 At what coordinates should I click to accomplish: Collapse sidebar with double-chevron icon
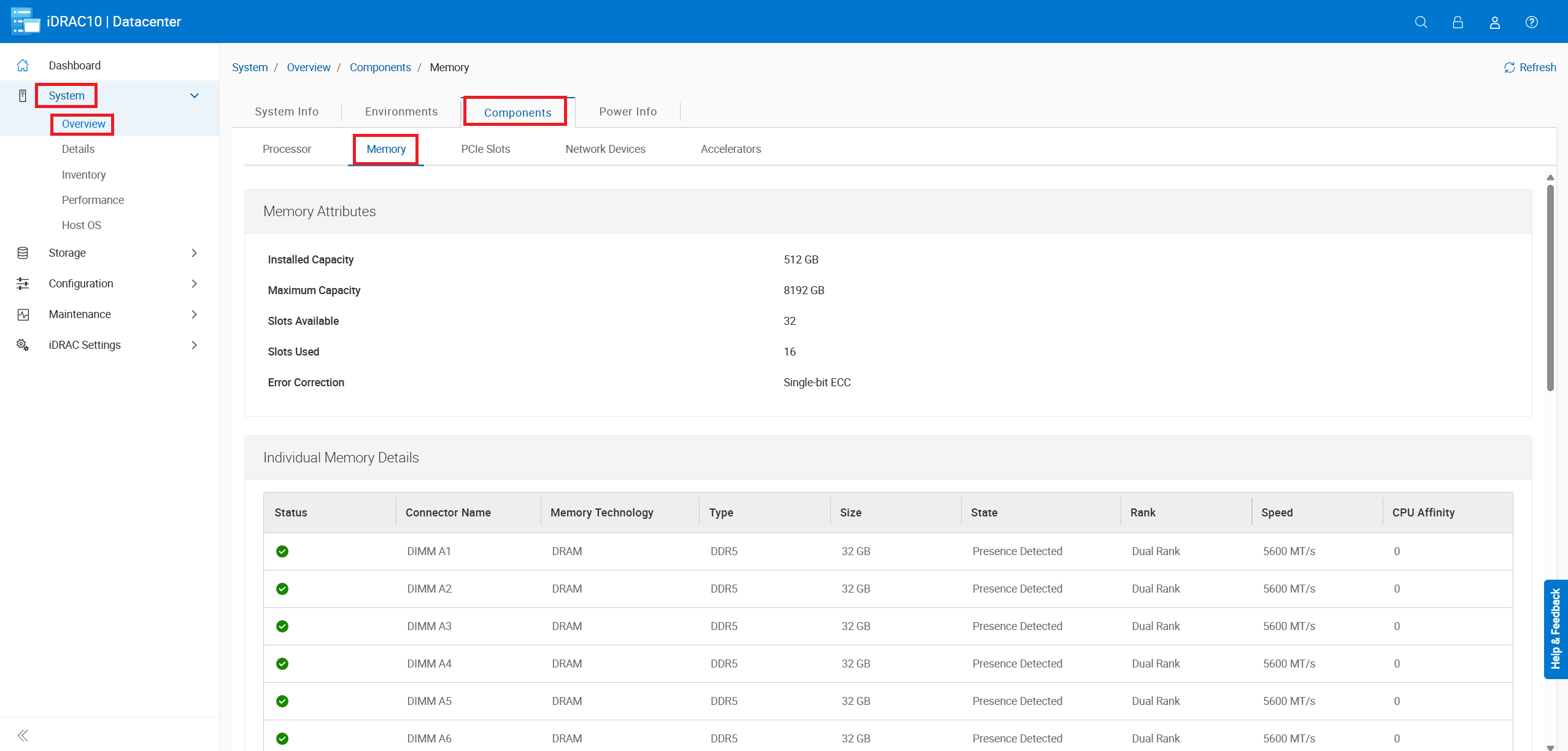pos(23,735)
